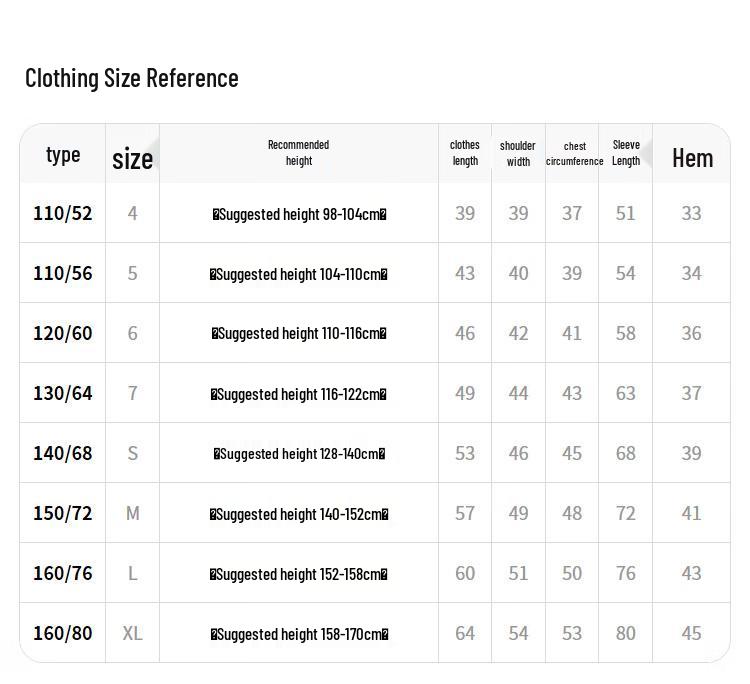This screenshot has width=750, height=684.
Task: Select size M cell
Action: 132,514
